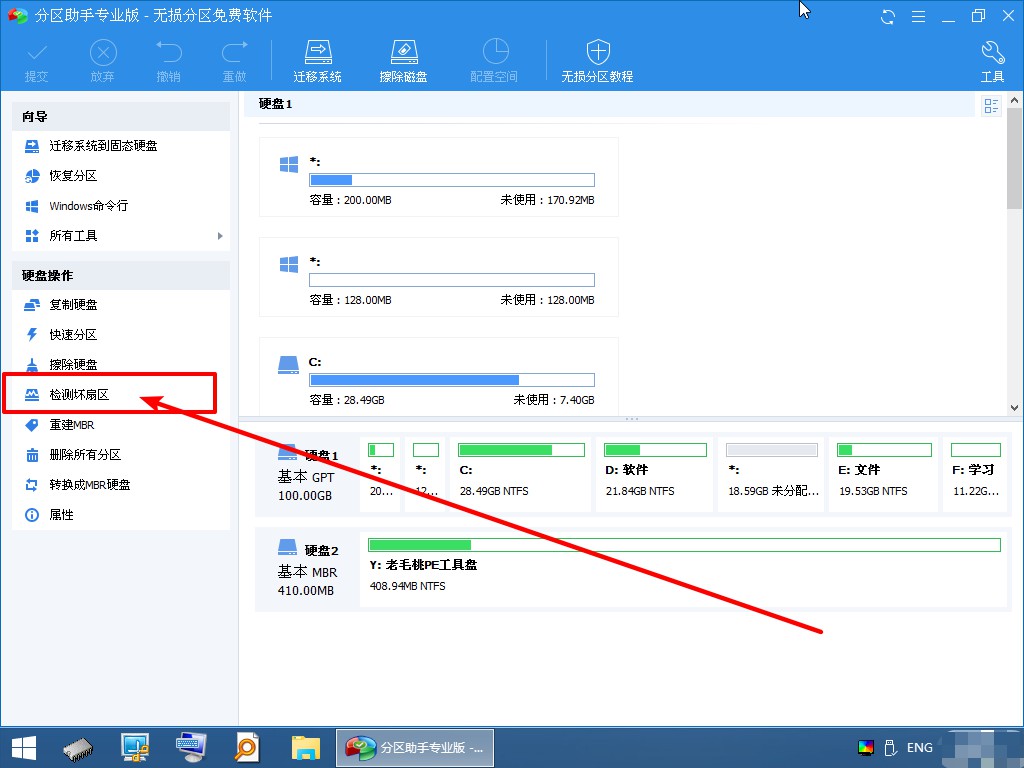
Task: Select the first small *: 20... partition block
Action: [x=381, y=474]
